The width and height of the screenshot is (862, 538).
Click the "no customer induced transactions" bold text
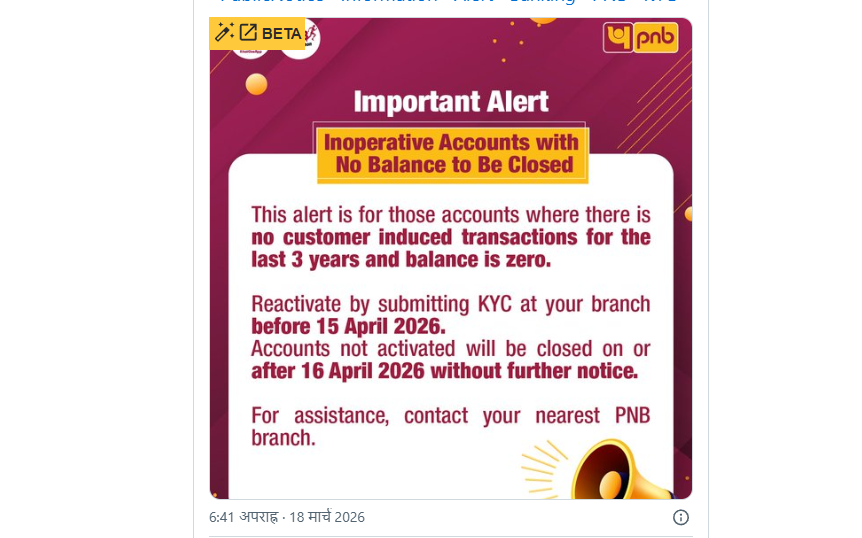coord(451,238)
